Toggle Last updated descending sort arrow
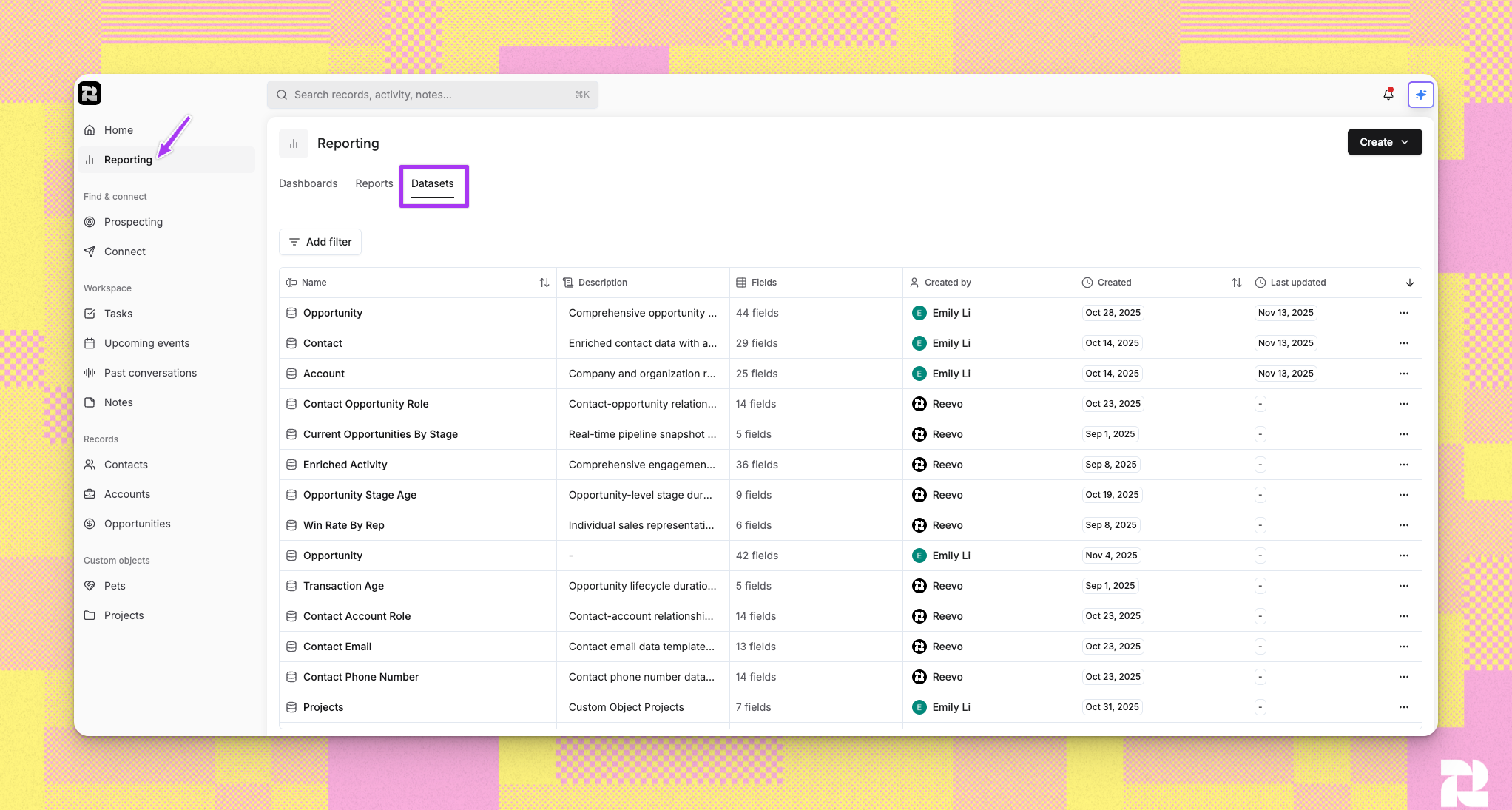Screen dimensions: 1512x810 click(x=1409, y=283)
